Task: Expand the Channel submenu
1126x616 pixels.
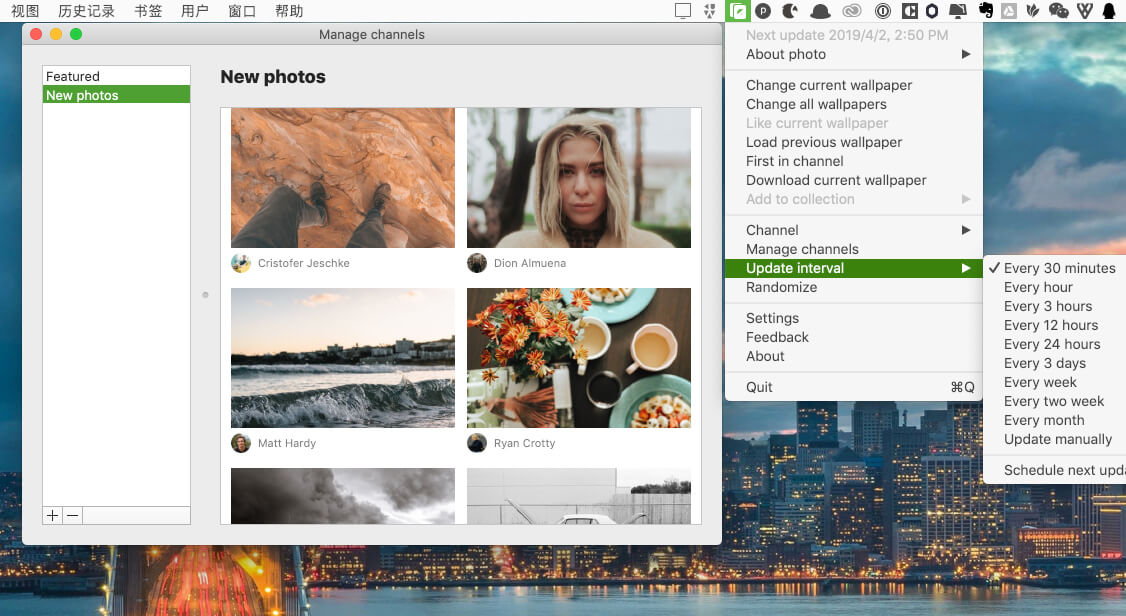Action: click(854, 230)
